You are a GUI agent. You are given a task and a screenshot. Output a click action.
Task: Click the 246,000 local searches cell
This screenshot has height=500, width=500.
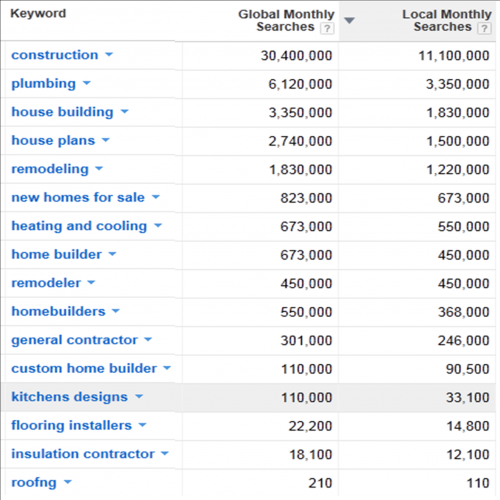[x=464, y=341]
